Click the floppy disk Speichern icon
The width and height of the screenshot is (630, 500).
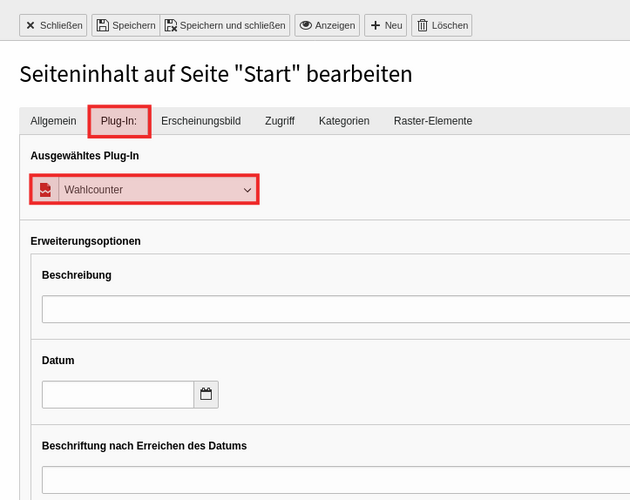102,25
